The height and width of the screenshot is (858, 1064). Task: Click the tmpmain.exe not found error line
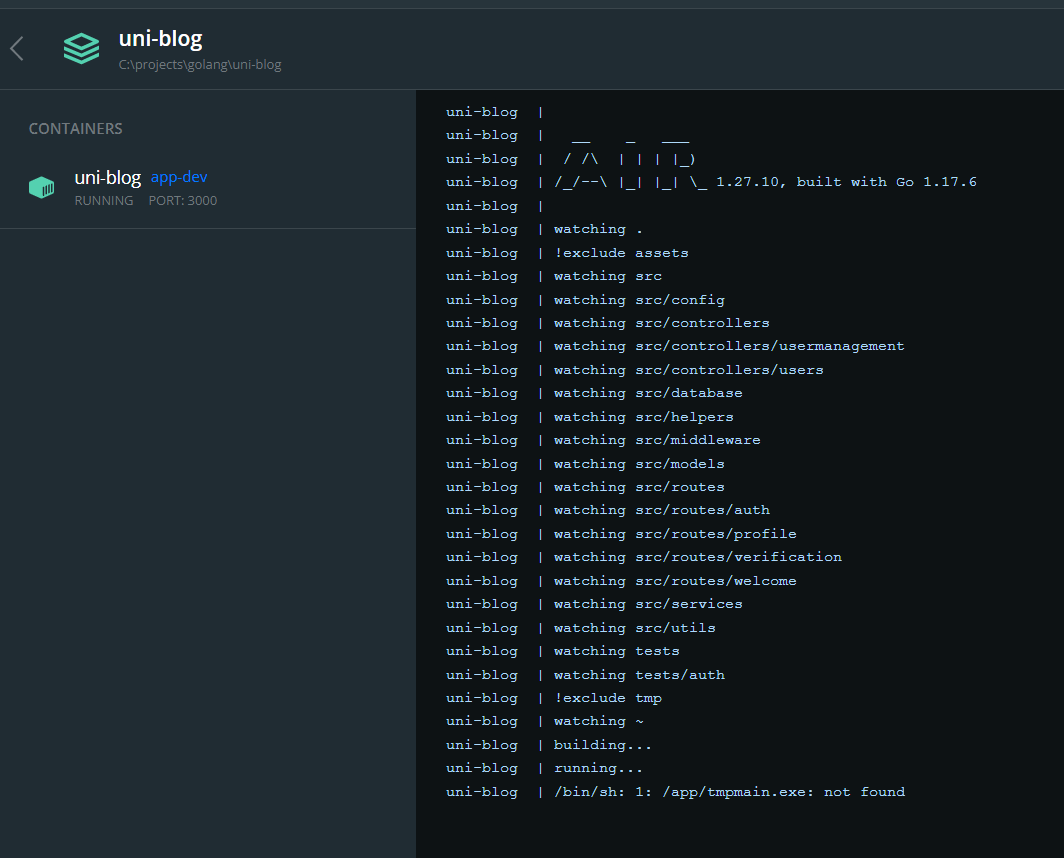729,792
